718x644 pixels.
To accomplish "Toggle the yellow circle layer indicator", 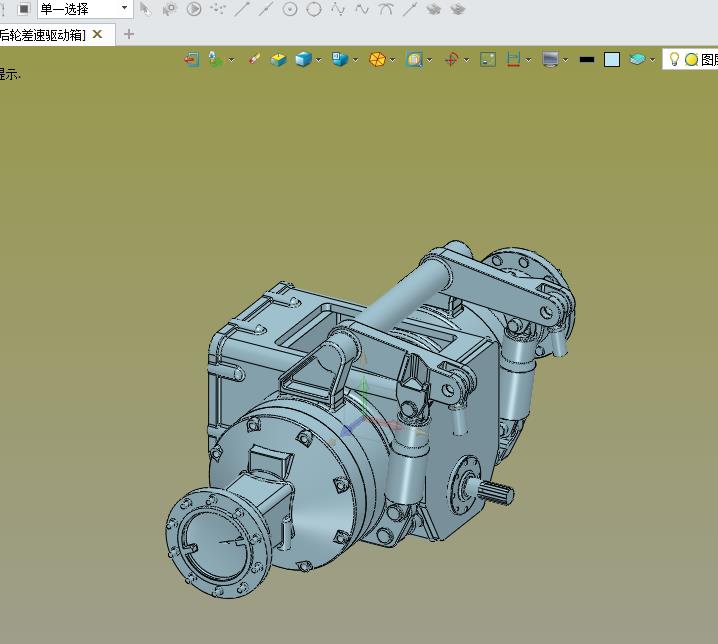I will 691,60.
